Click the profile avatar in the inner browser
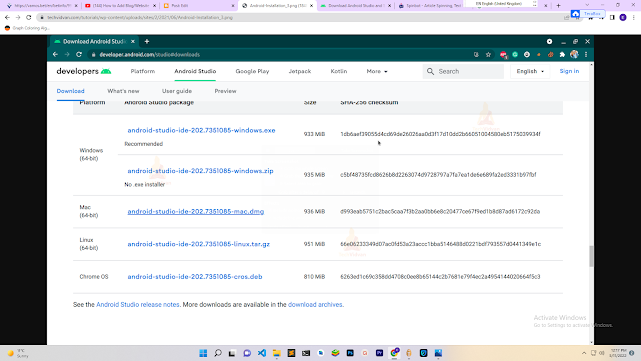Image resolution: width=641 pixels, height=361 pixels. (x=574, y=54)
